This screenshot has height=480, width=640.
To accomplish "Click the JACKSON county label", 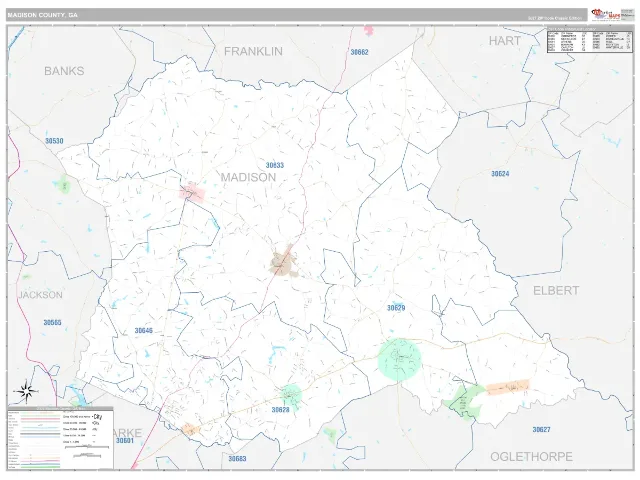I will (40, 295).
